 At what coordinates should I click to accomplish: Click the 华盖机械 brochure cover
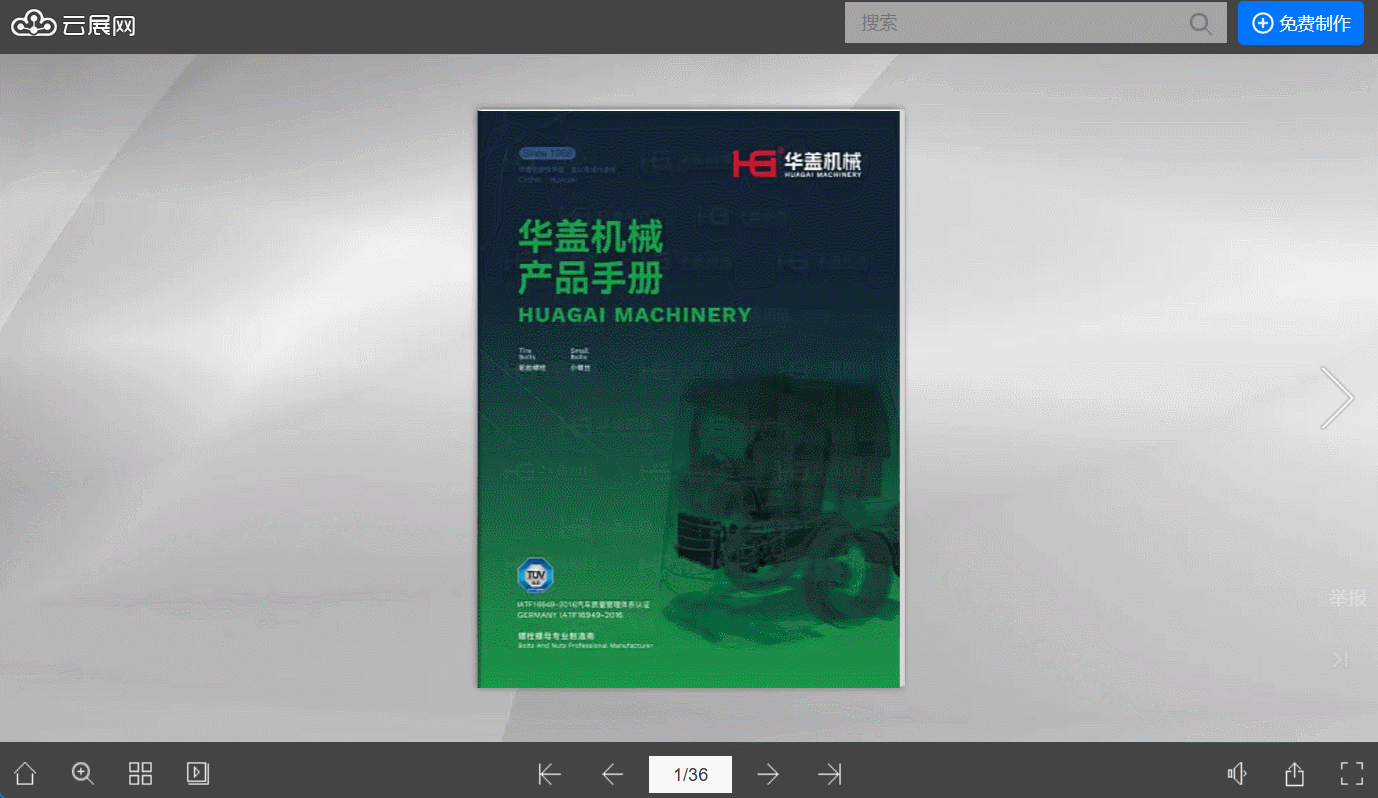(x=690, y=398)
